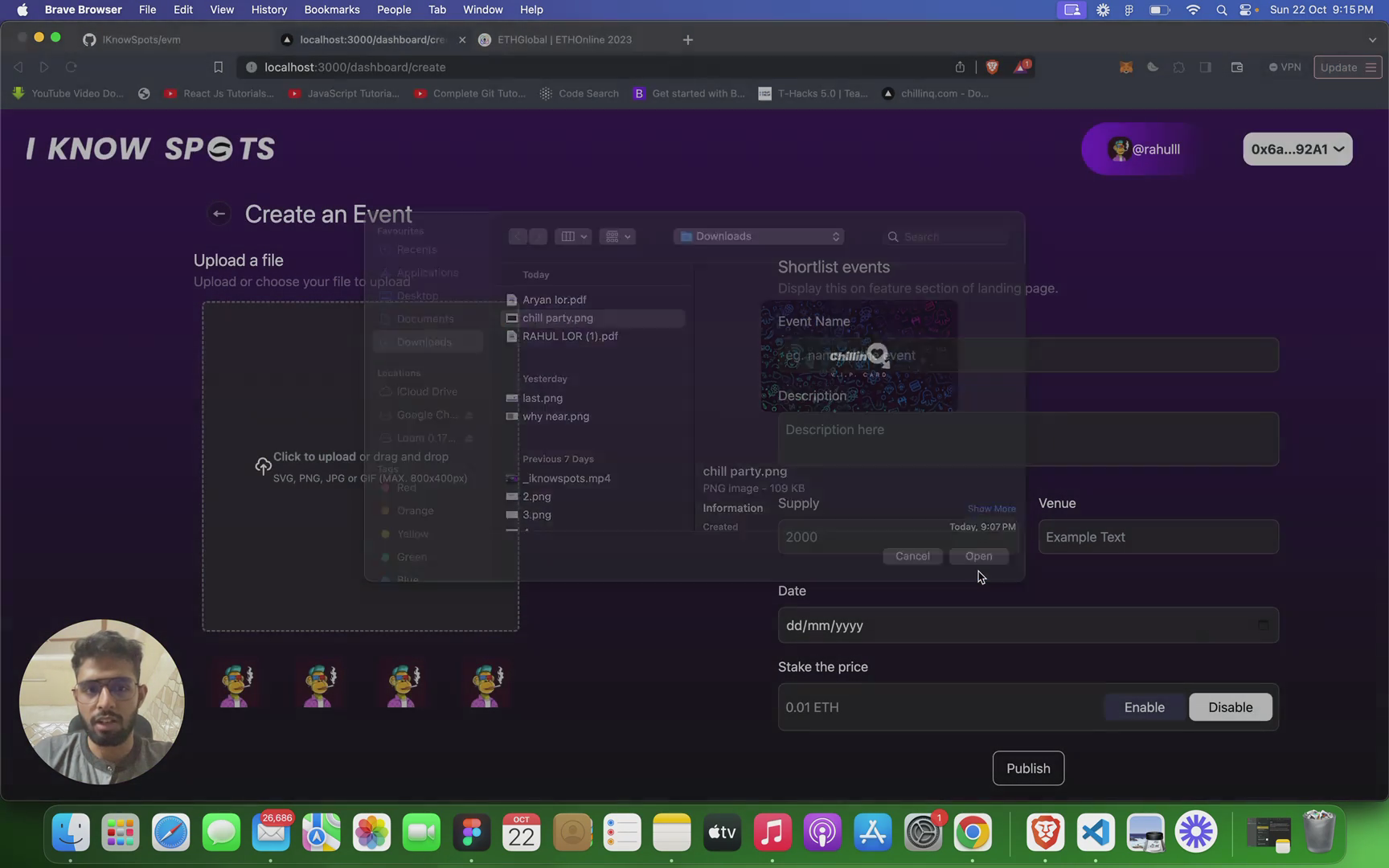Toggle the browser sidebar panel icon
Screen dimensions: 1389x868
1205,68
